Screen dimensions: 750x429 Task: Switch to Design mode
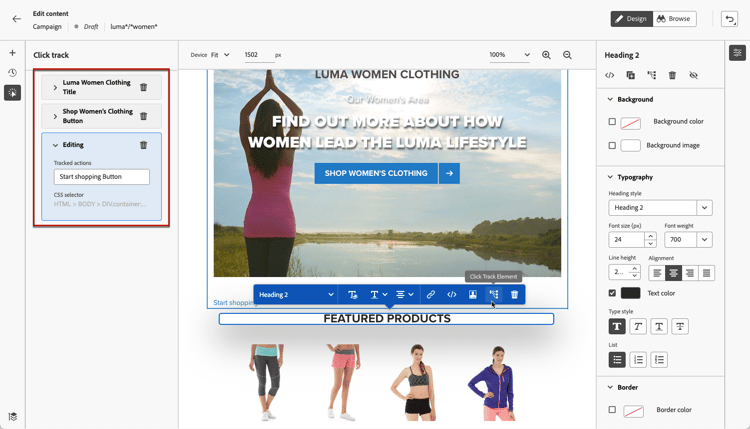point(631,19)
